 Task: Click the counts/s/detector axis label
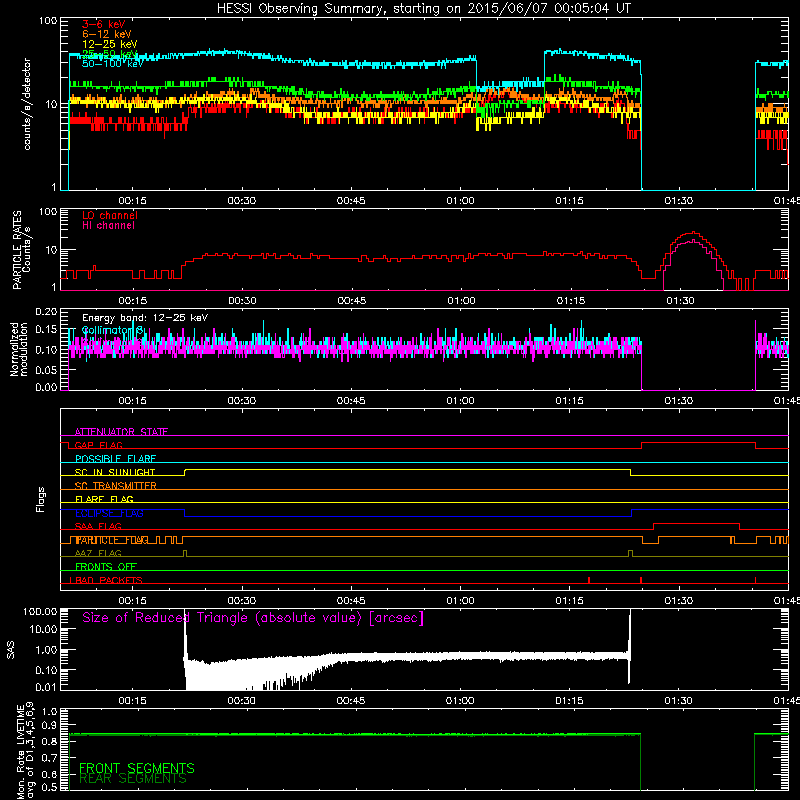pos(27,104)
